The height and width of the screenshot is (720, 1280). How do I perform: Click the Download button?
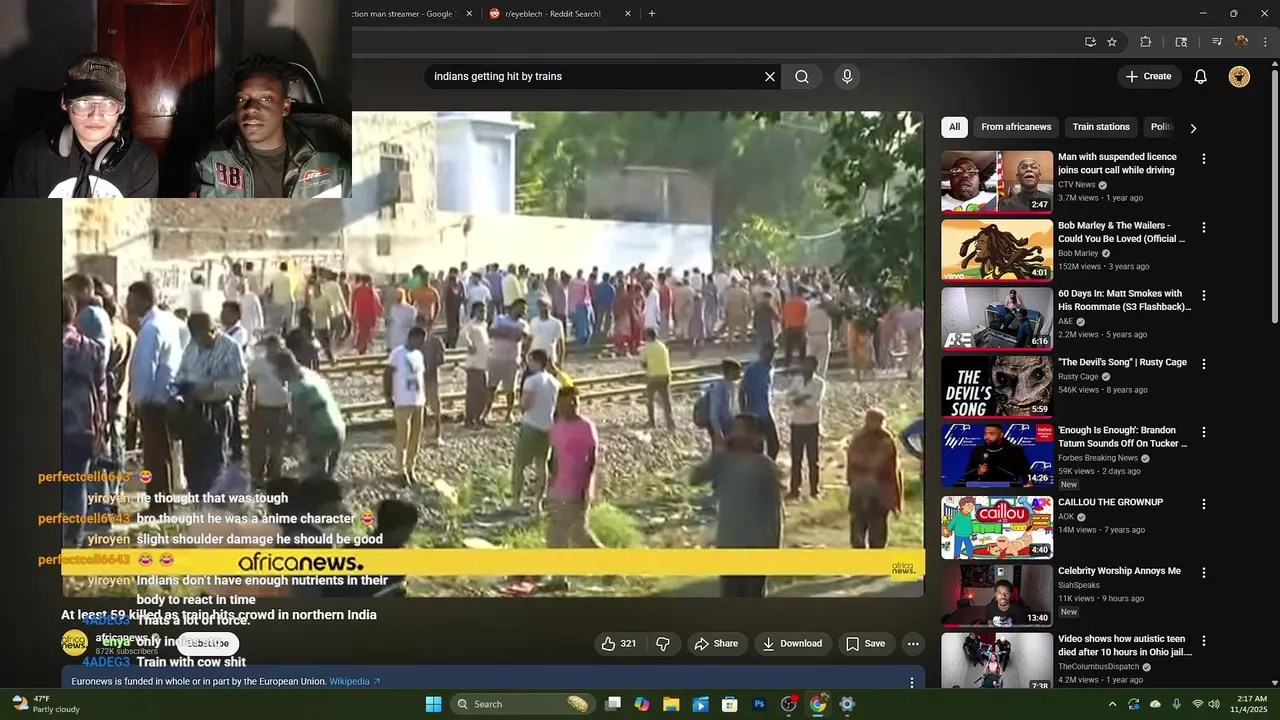792,644
